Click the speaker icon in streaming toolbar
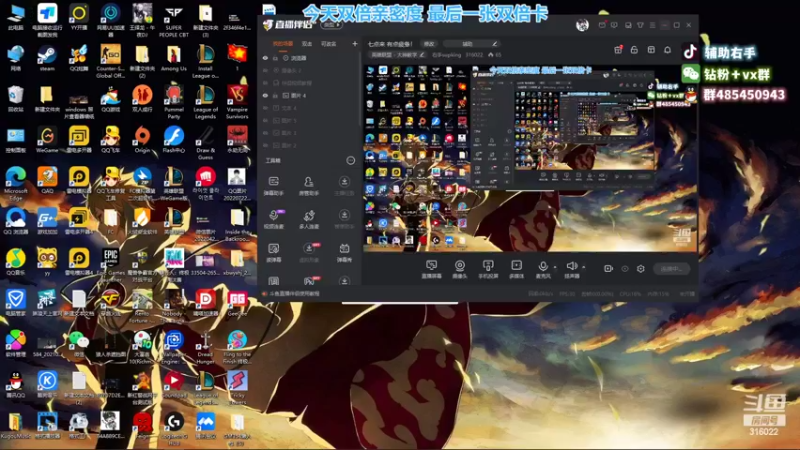This screenshot has height=450, width=800. 571,269
